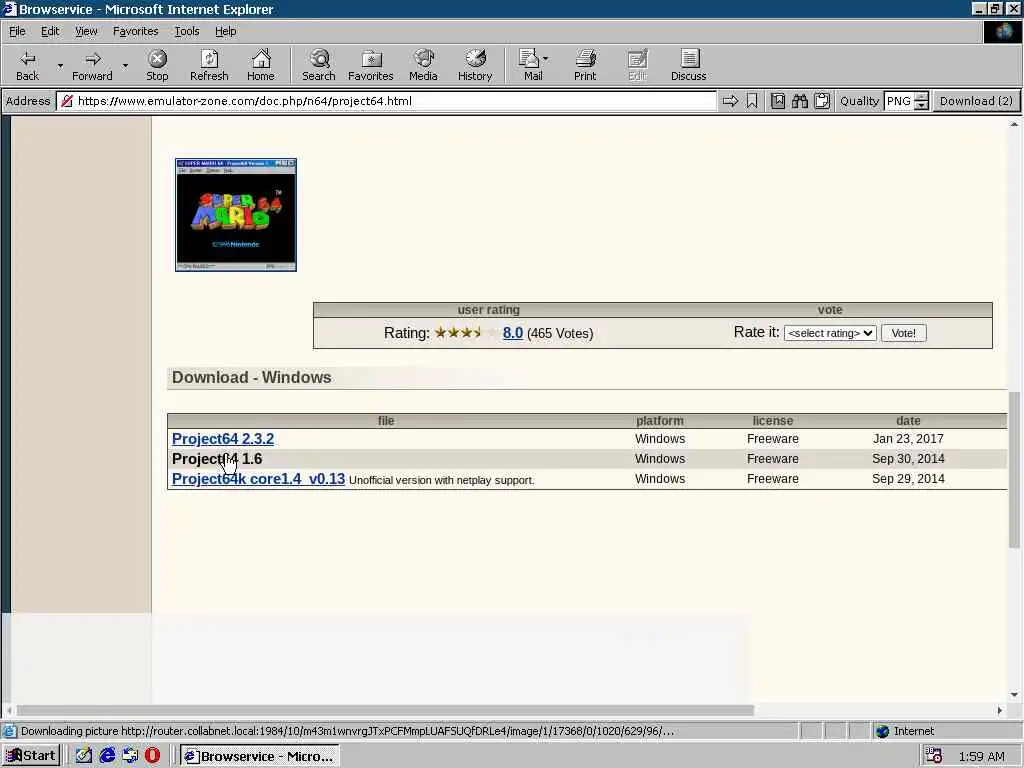Reload the page using Refresh

pyautogui.click(x=209, y=65)
